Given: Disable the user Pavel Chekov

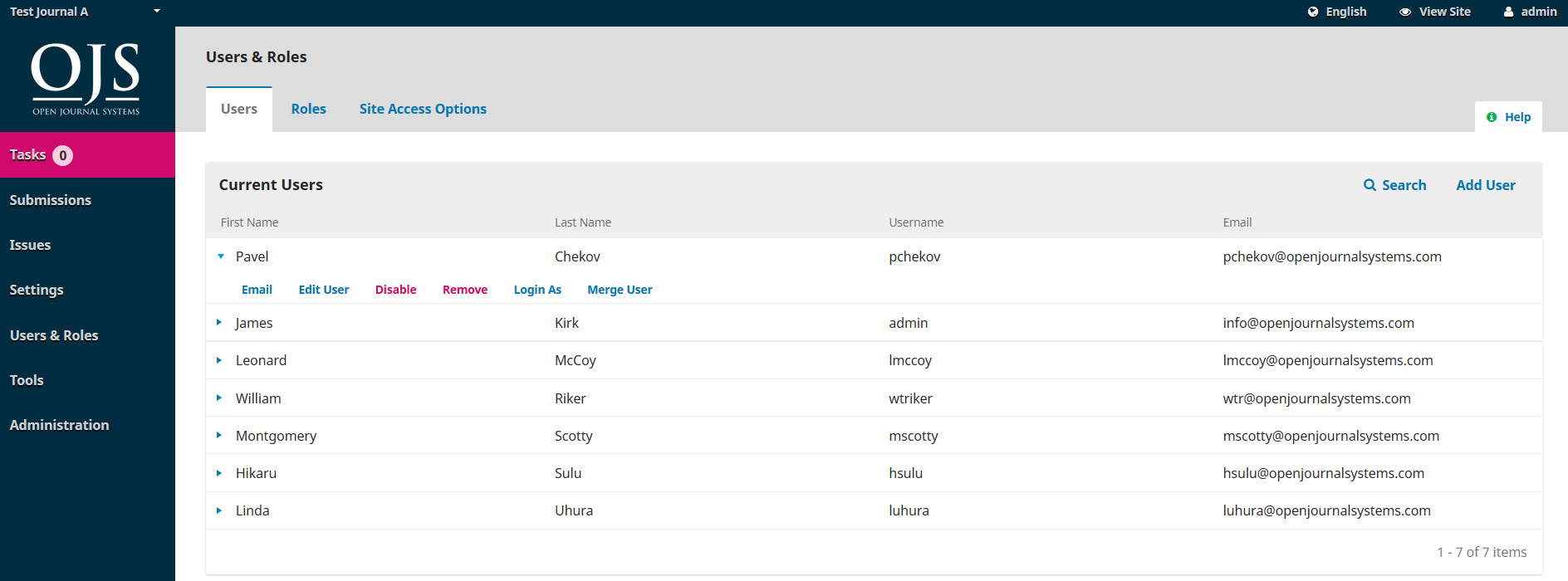Looking at the screenshot, I should [x=395, y=290].
